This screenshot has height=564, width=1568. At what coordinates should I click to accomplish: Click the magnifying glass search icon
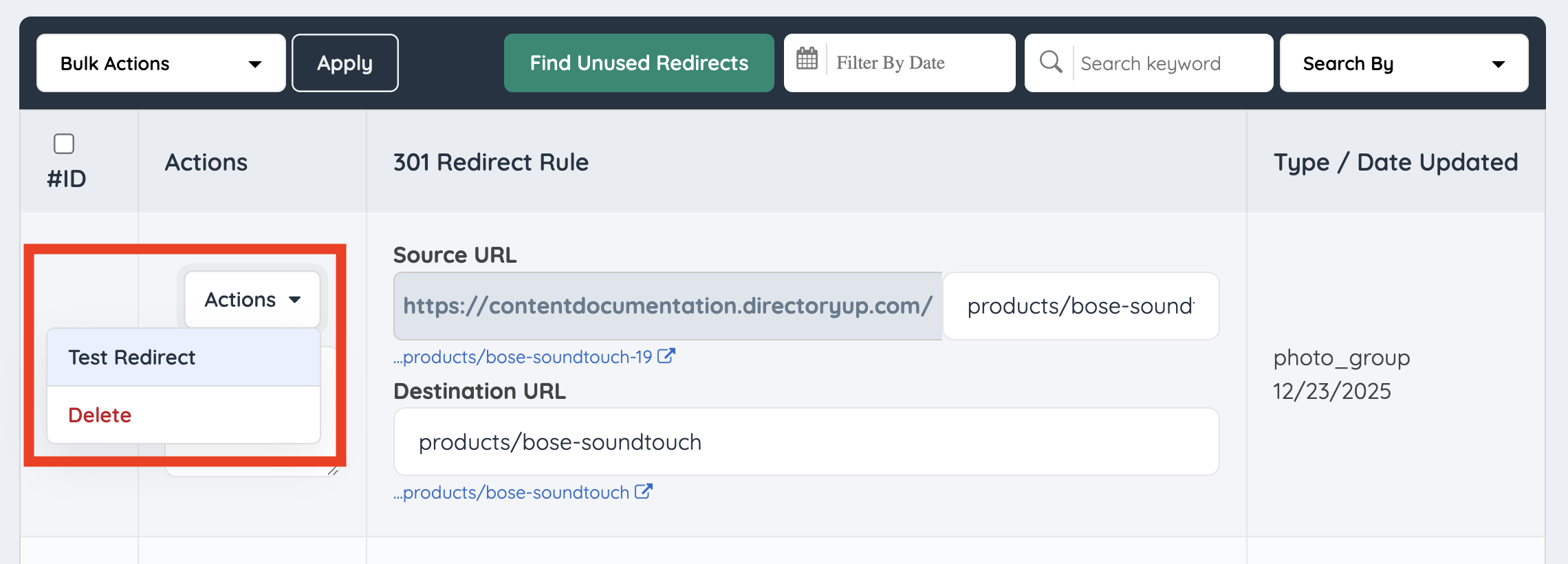[x=1050, y=62]
